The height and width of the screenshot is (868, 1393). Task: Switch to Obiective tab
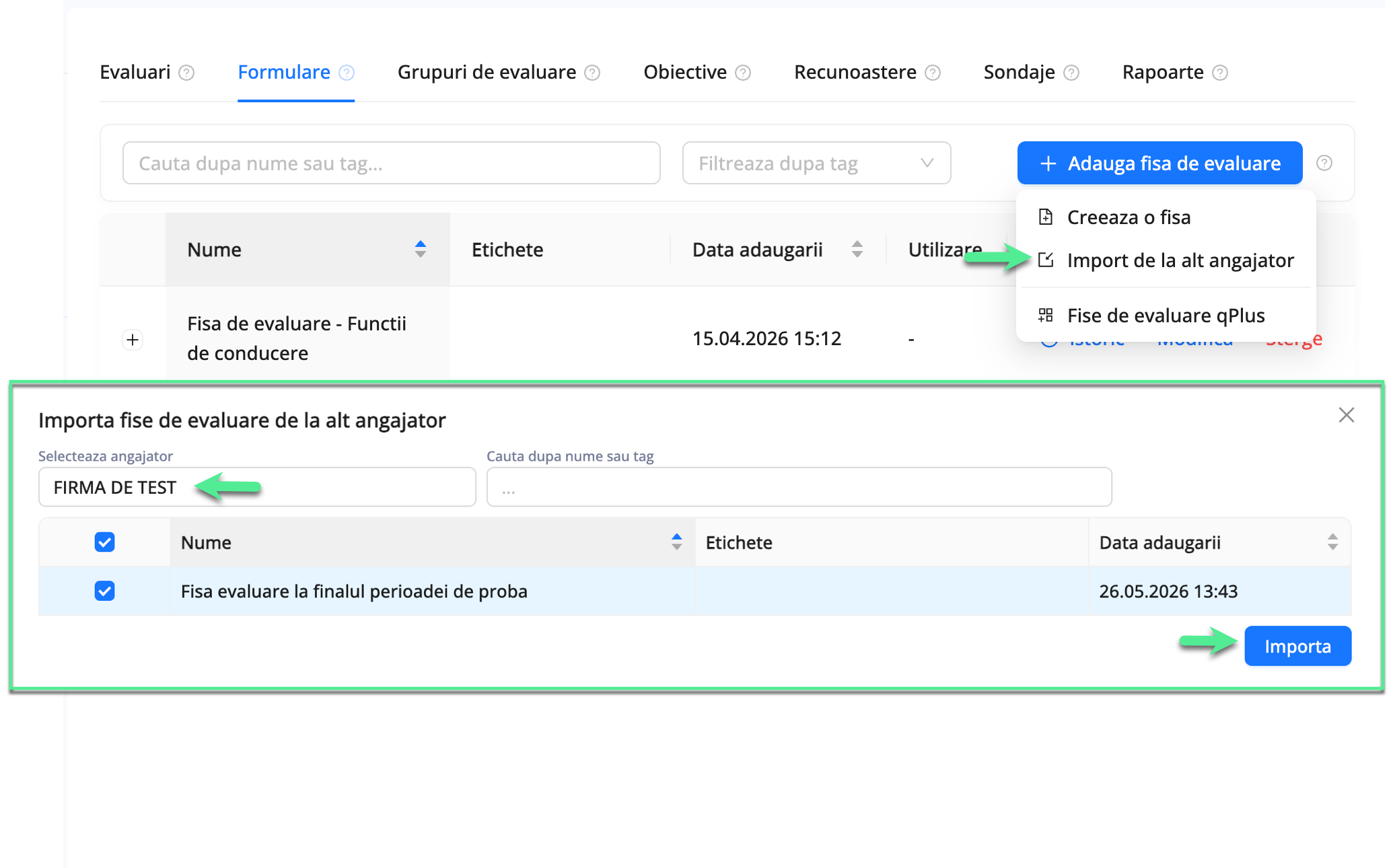point(685,72)
